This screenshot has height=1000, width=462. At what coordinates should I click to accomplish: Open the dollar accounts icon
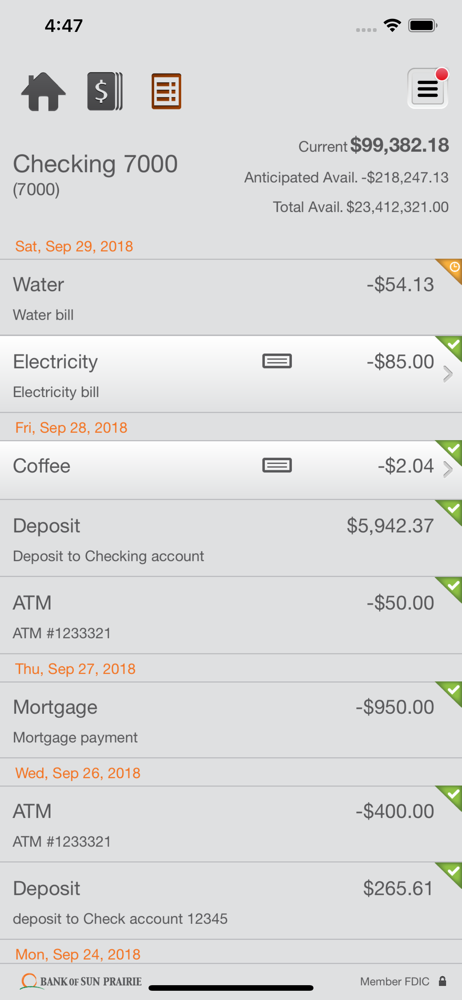(x=105, y=92)
